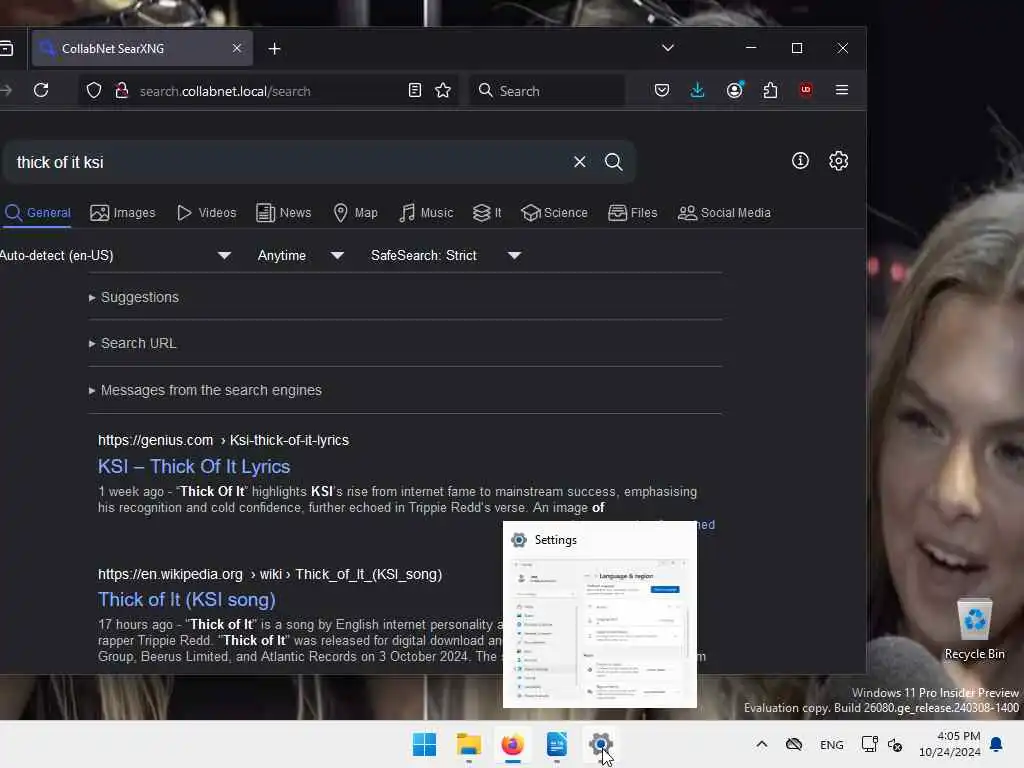The height and width of the screenshot is (768, 1024).
Task: Clear the SearXNG query with X
Action: pyautogui.click(x=579, y=162)
